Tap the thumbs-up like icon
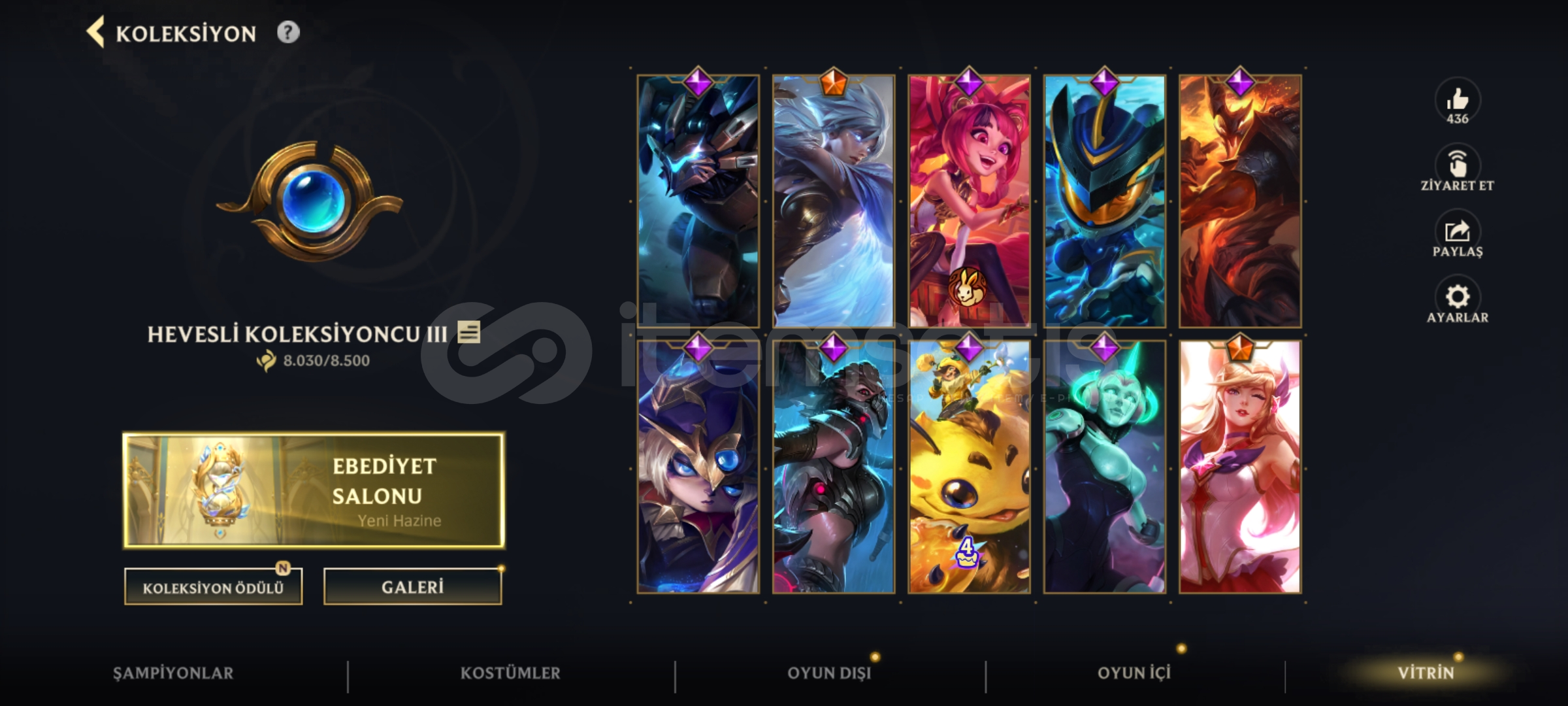Screen dimensions: 1568x706 (x=1457, y=100)
